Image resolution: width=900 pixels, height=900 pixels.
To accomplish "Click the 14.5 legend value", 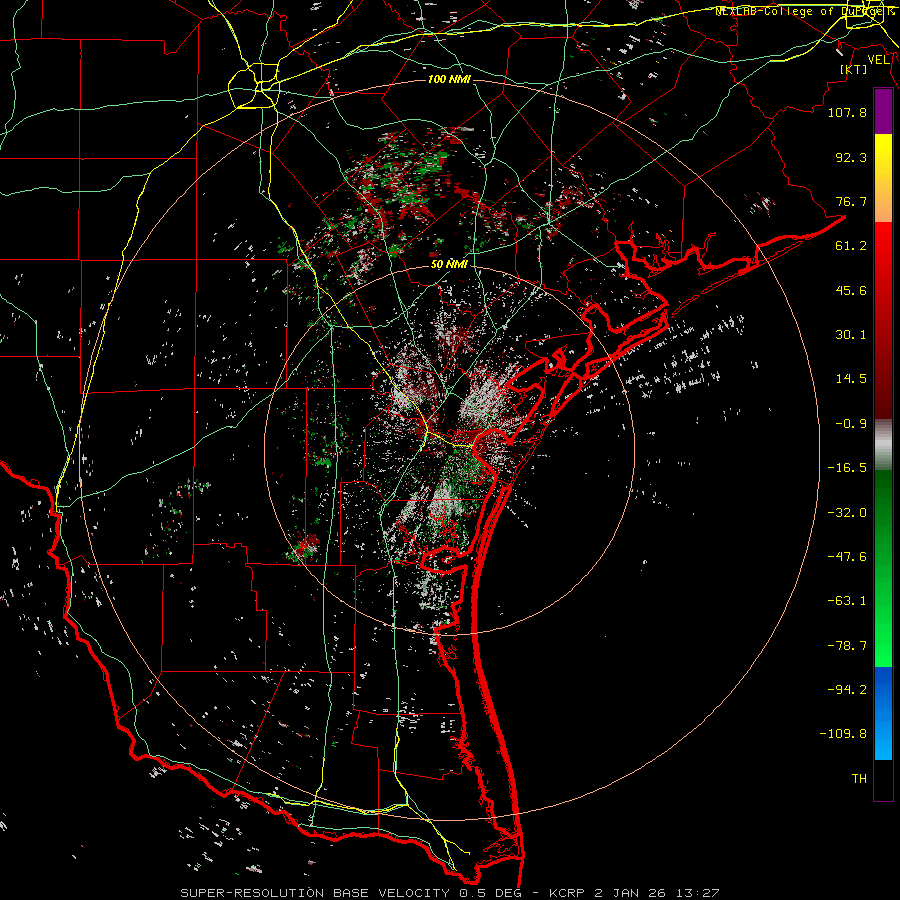I will (x=851, y=379).
